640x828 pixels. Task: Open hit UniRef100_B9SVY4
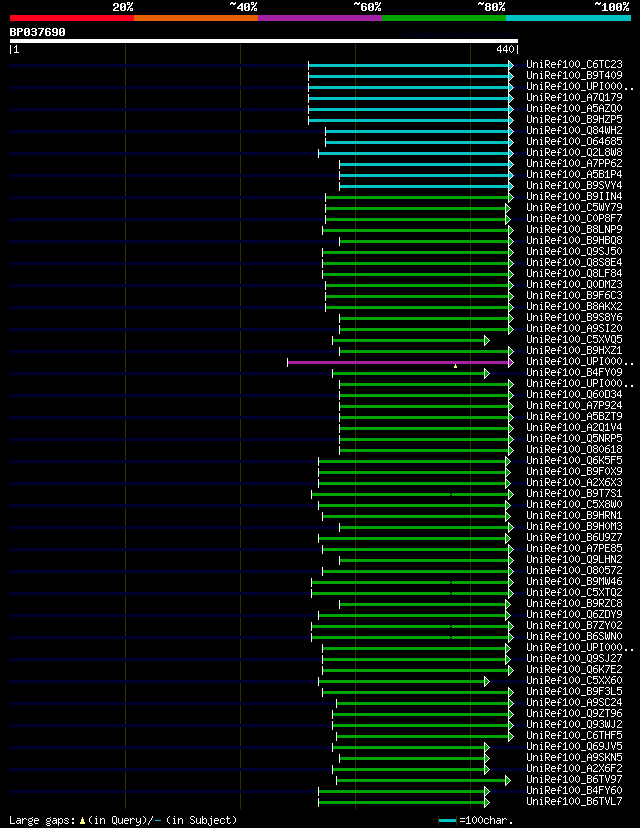[575, 185]
